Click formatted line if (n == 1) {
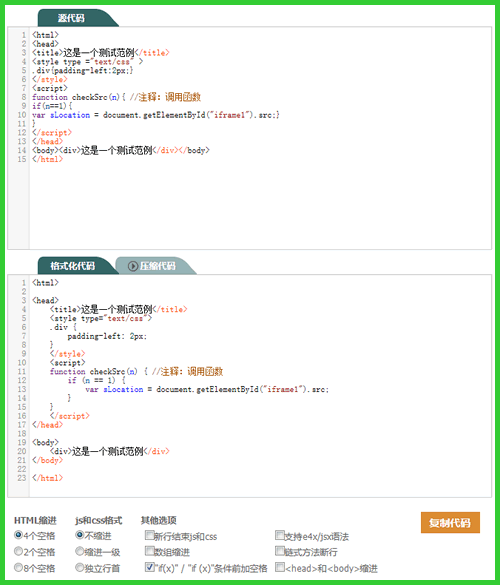The image size is (500, 585). click(97, 381)
